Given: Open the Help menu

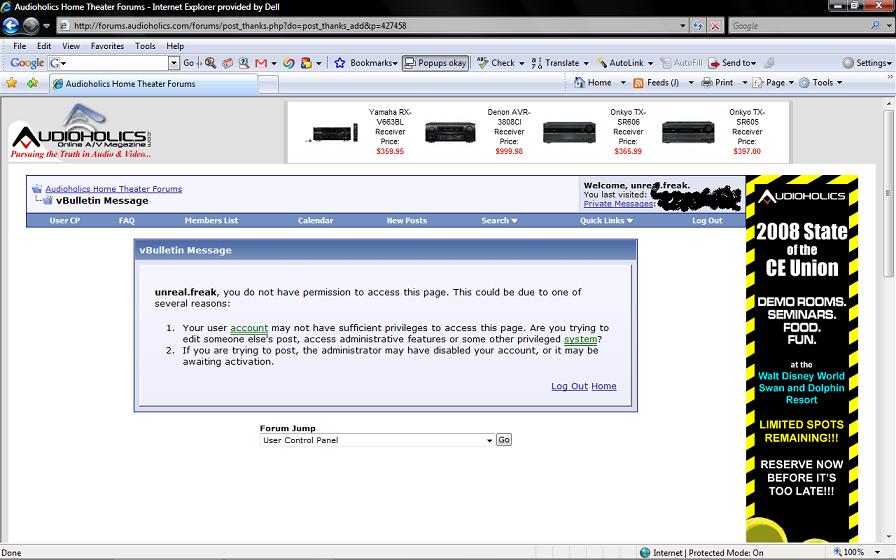Looking at the screenshot, I should (x=175, y=46).
